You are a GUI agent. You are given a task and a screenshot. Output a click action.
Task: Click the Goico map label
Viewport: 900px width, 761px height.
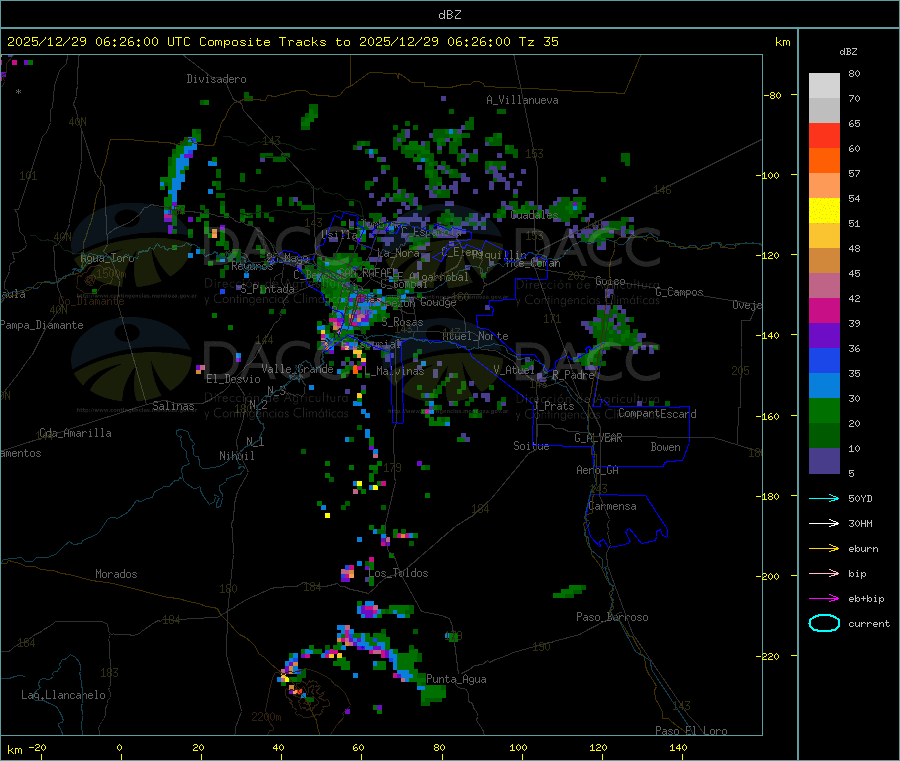(x=610, y=281)
